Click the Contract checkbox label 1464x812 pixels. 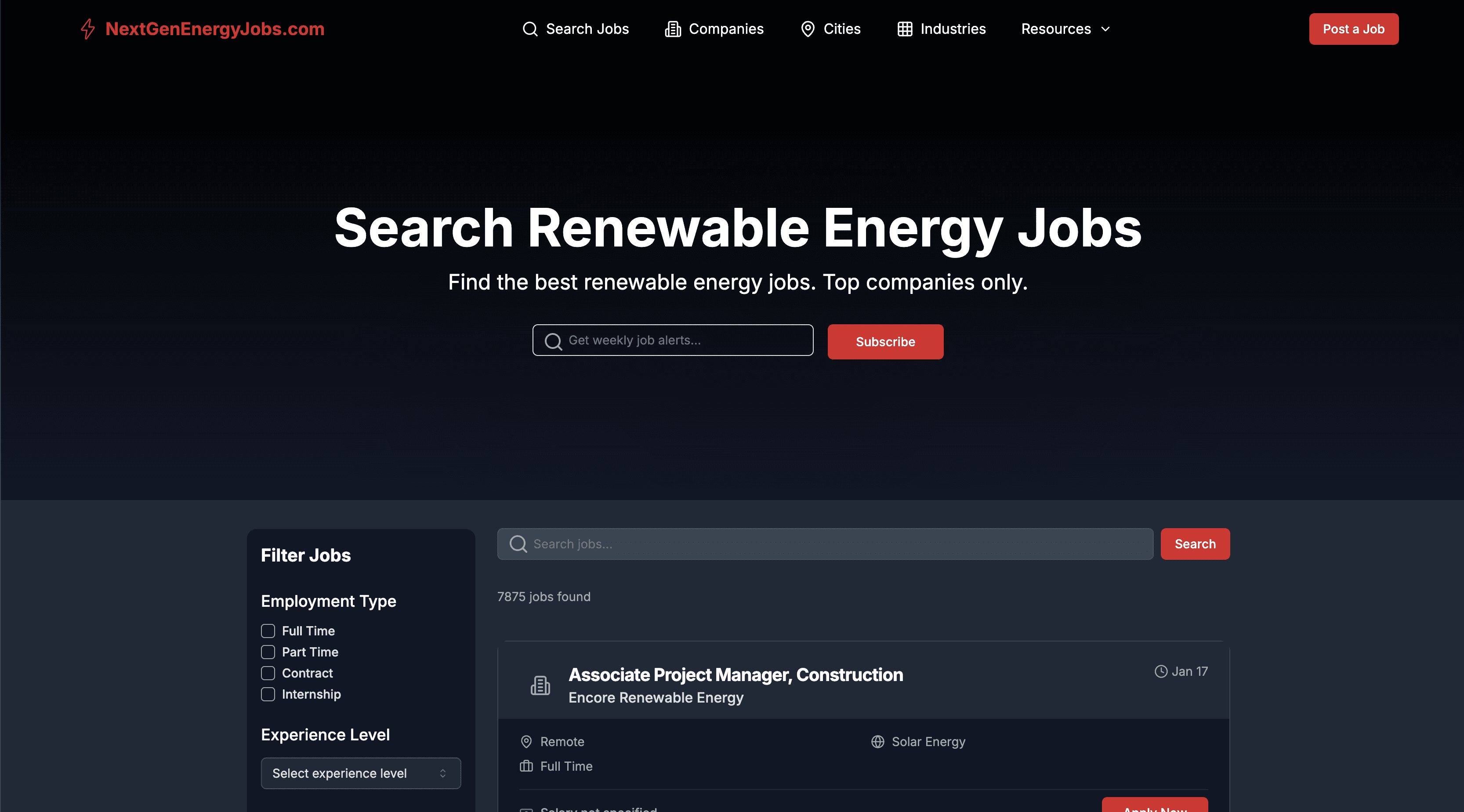308,673
